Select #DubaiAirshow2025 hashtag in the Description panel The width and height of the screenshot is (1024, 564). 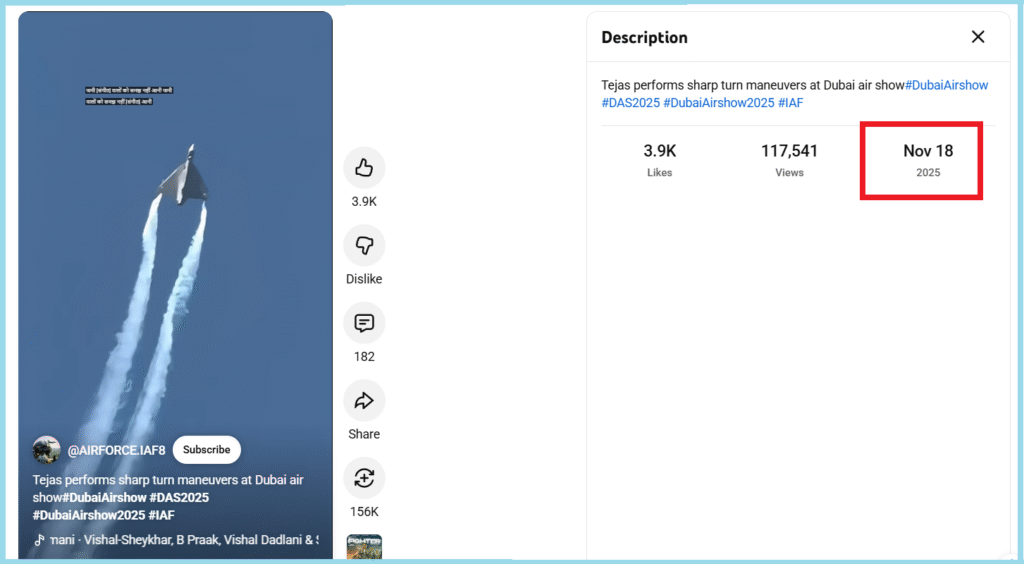tap(718, 103)
